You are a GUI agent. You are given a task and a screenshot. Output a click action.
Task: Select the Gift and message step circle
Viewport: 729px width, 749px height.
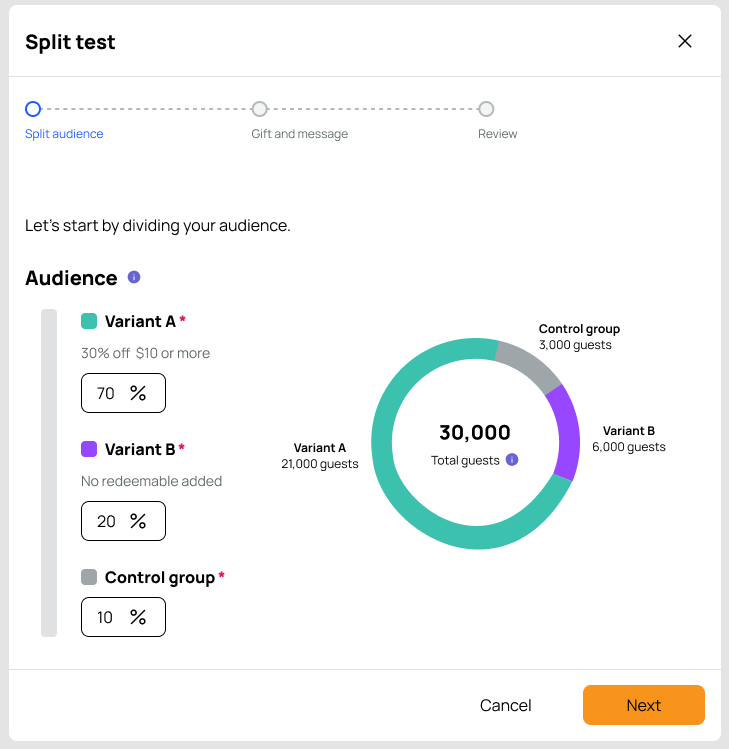click(259, 109)
